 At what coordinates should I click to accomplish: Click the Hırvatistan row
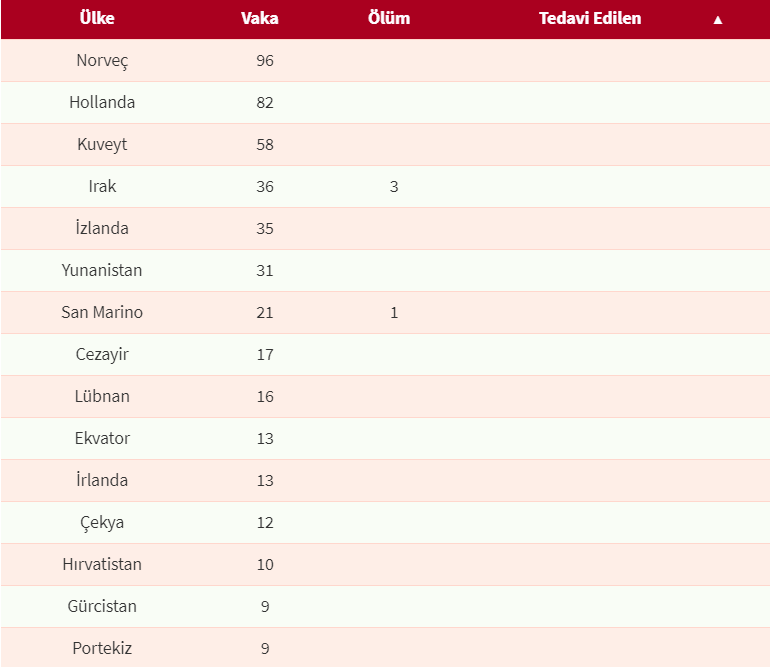point(102,565)
